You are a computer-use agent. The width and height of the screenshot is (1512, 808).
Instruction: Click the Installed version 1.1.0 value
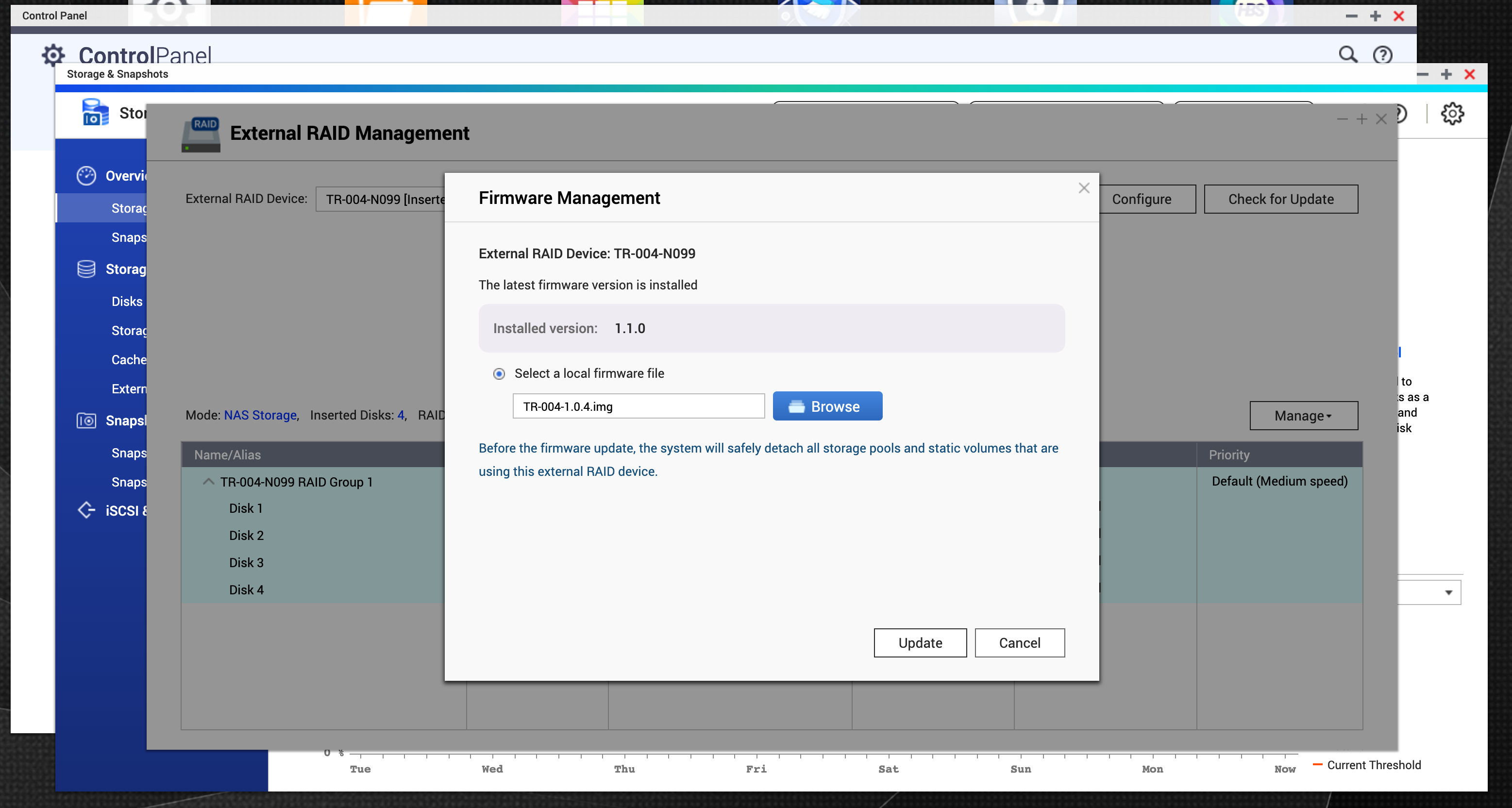[630, 328]
